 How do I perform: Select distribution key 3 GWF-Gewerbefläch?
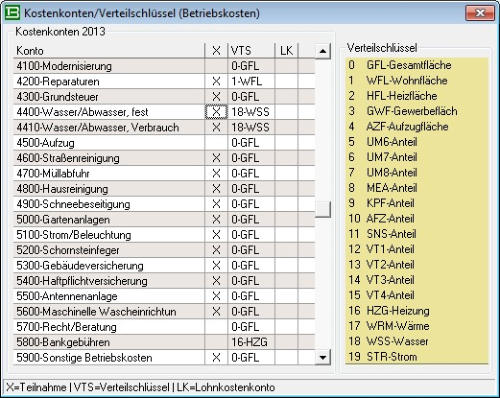tap(417, 111)
